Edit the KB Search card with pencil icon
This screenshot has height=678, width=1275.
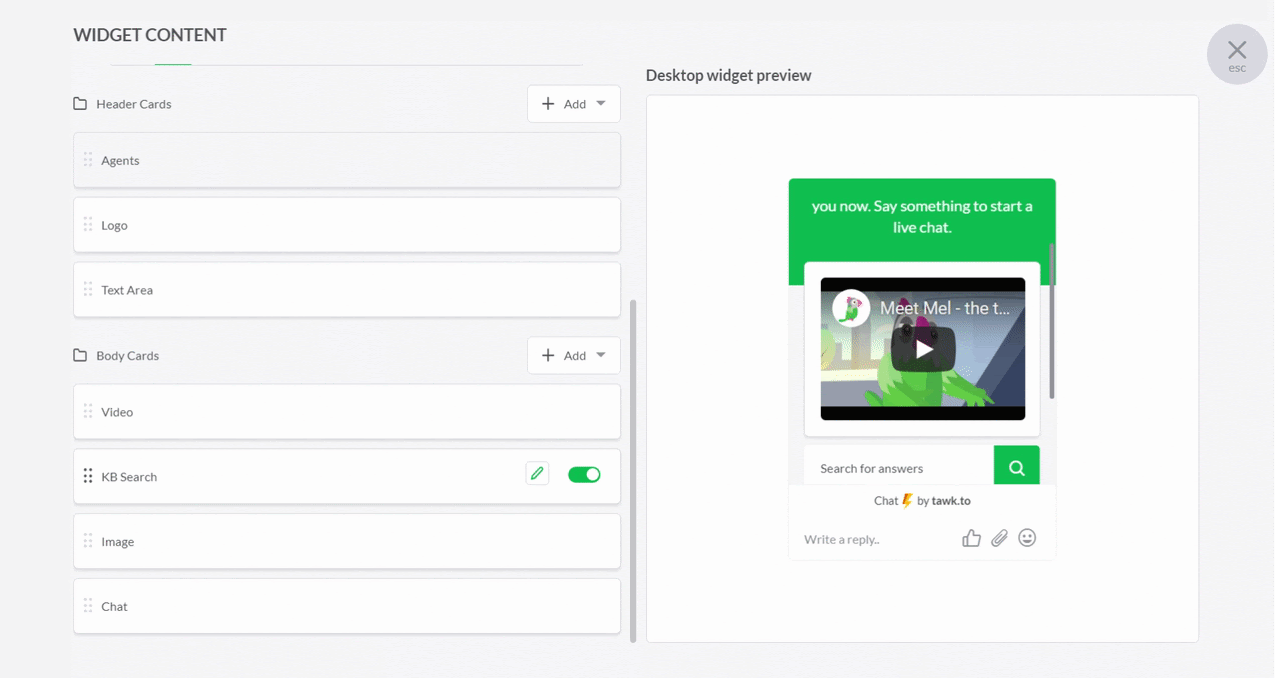[x=537, y=474]
